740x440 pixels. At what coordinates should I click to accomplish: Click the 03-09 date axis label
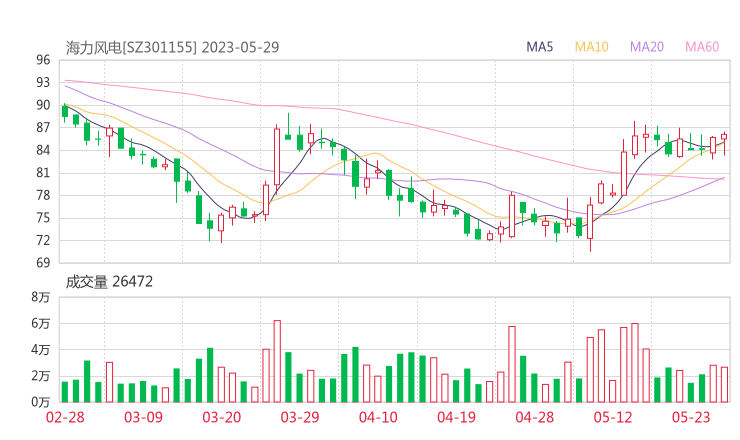pos(143,417)
